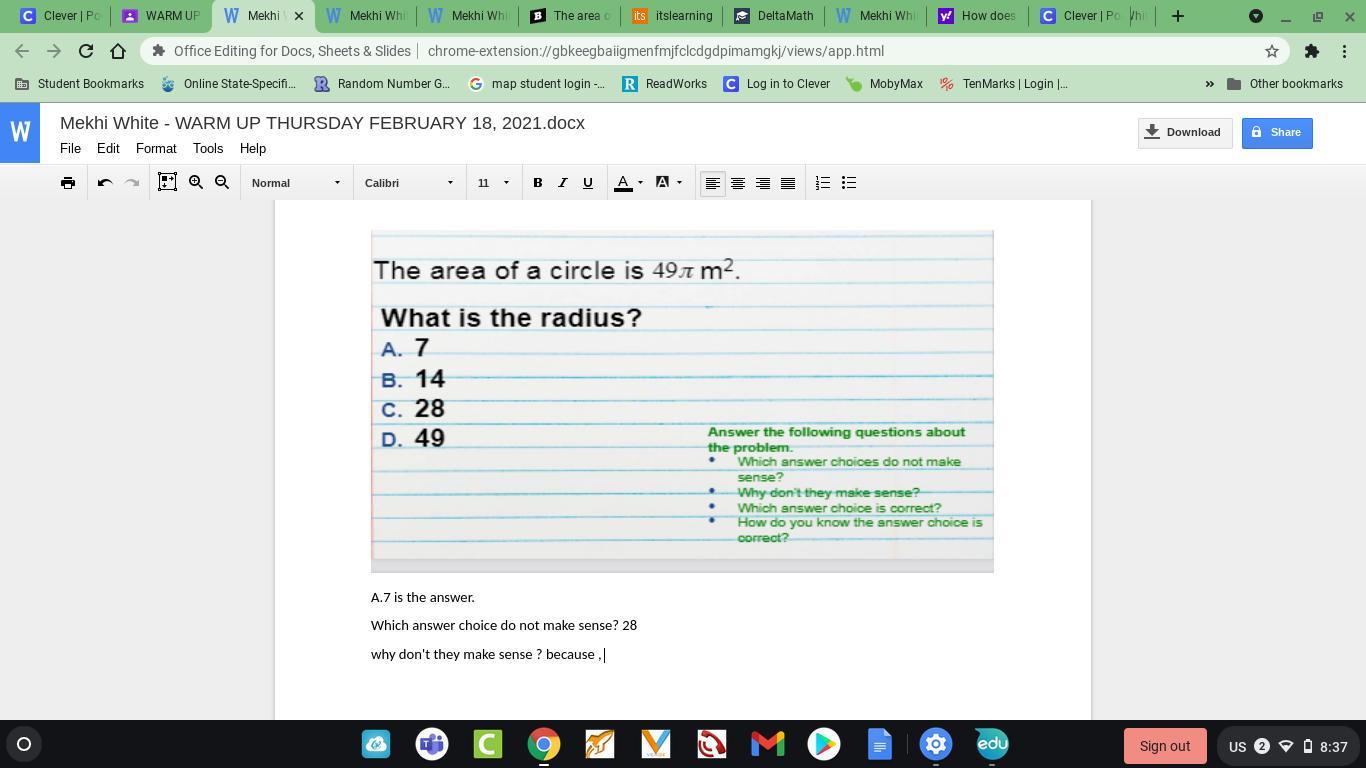Toggle underline formatting
Screen dimensions: 1366x768
pyautogui.click(x=588, y=183)
